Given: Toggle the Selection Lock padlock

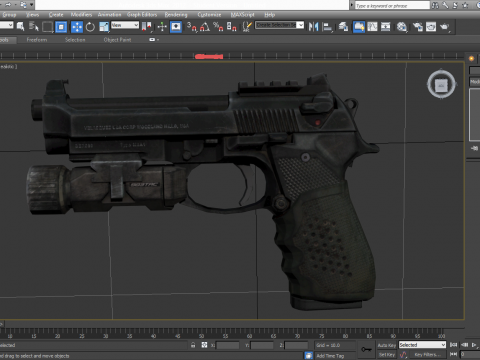Looking at the screenshot, I should tap(193, 345).
